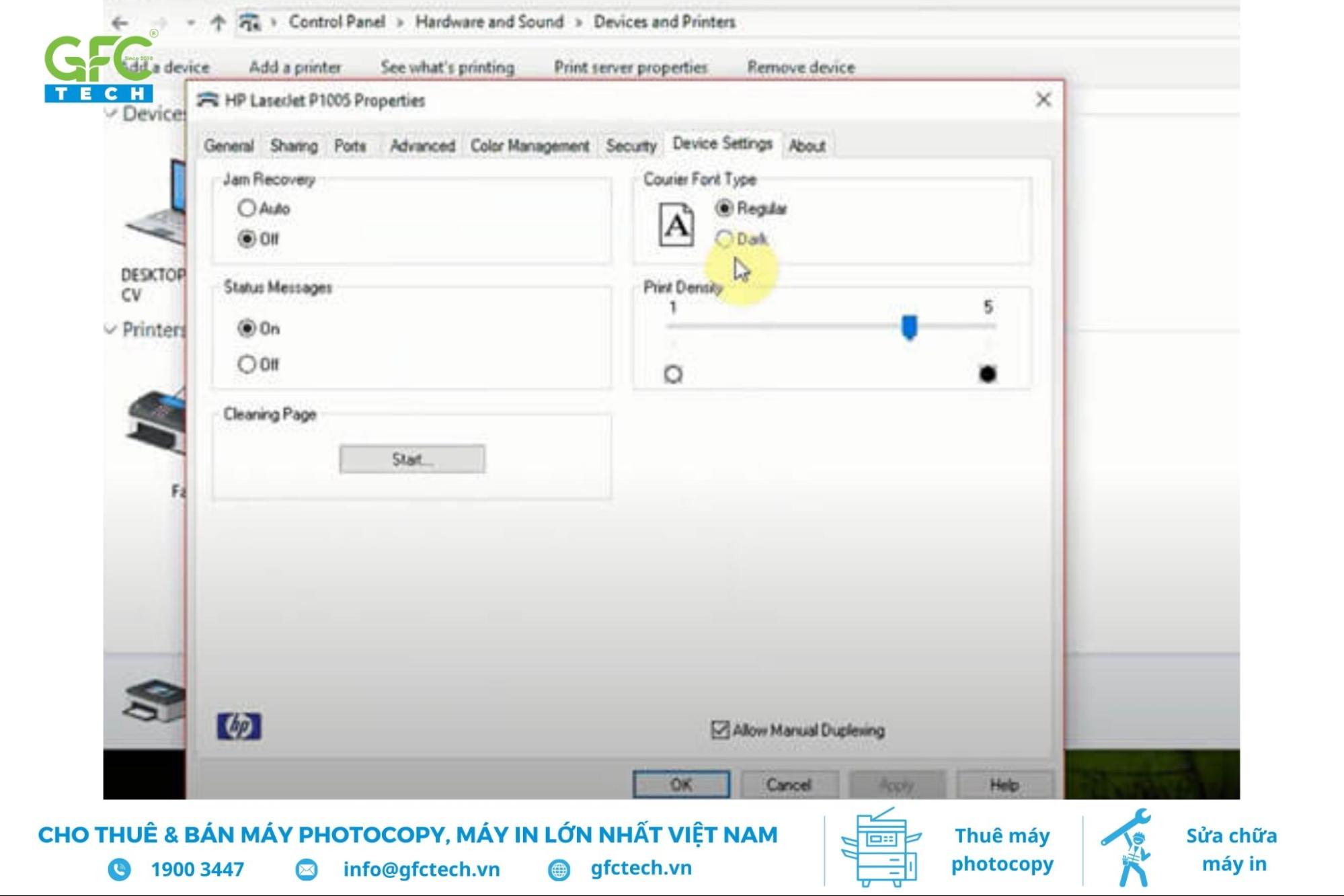
Task: Click the info@gfctech.vn email address
Action: [x=422, y=869]
